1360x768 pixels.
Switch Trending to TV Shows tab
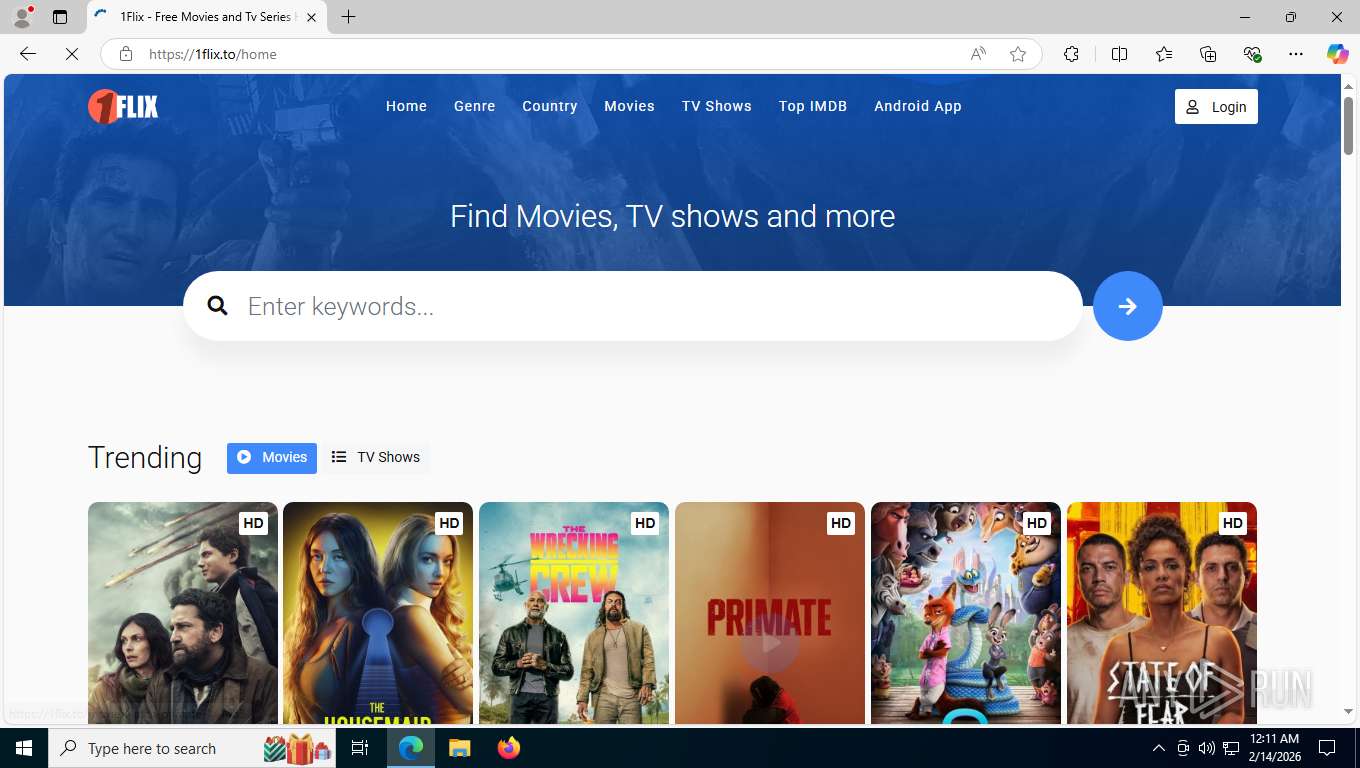[376, 458]
